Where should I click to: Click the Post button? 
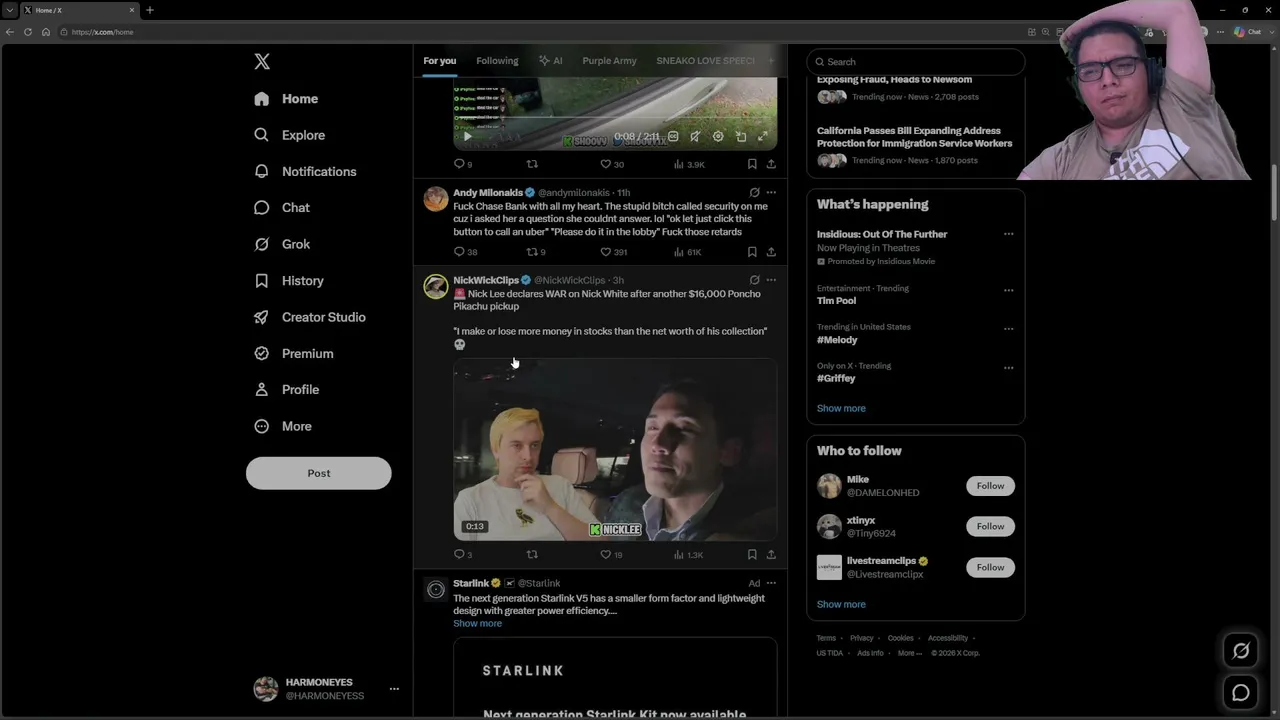(x=319, y=473)
